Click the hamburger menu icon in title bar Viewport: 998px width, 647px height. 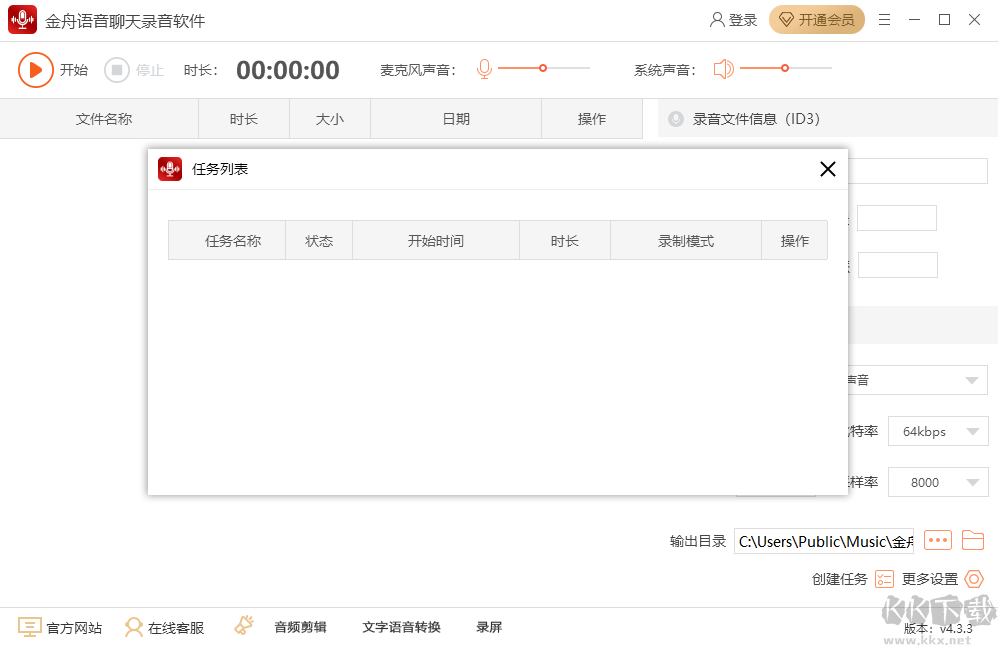click(884, 19)
